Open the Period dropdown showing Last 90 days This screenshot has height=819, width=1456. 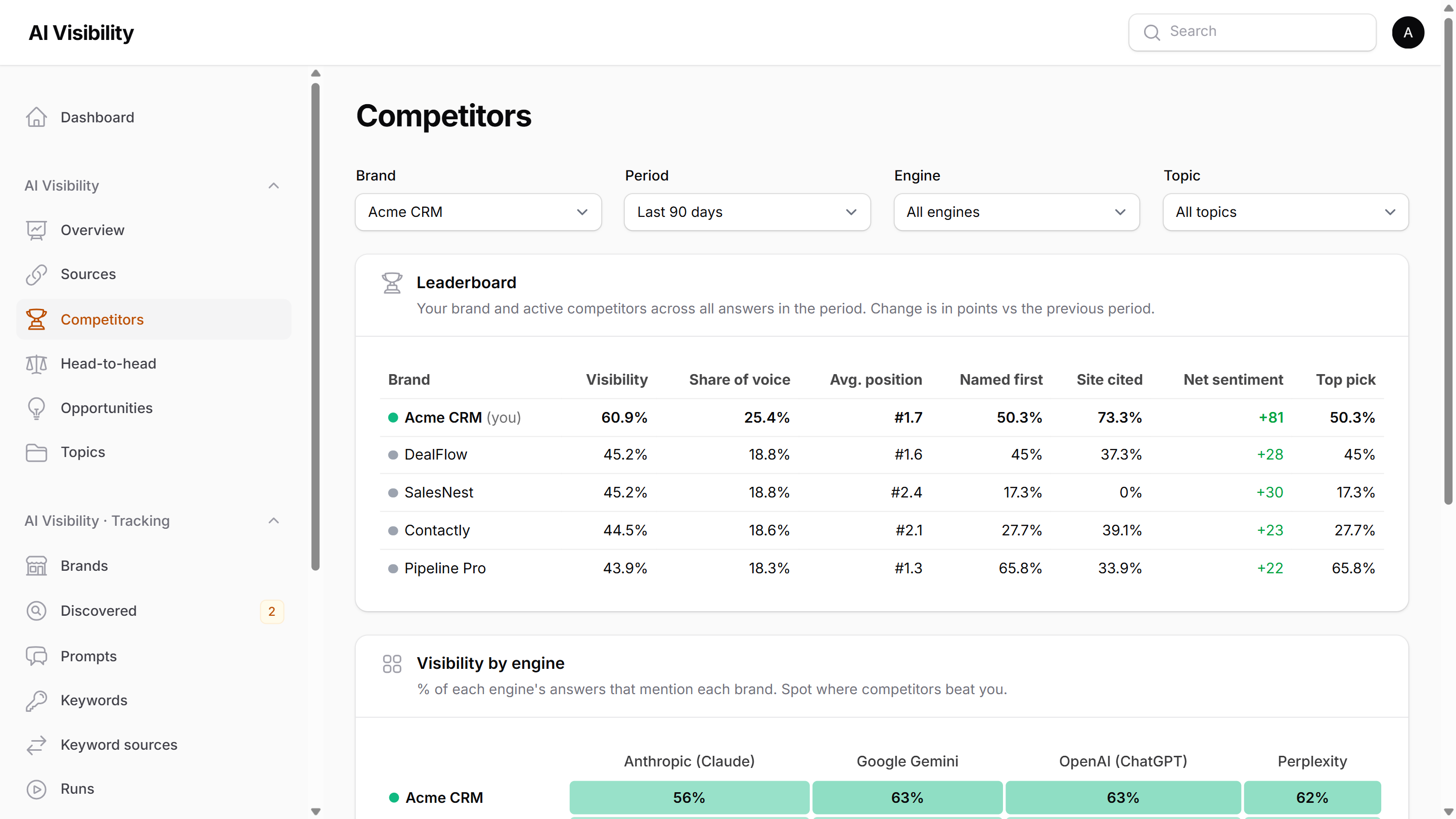(x=747, y=212)
